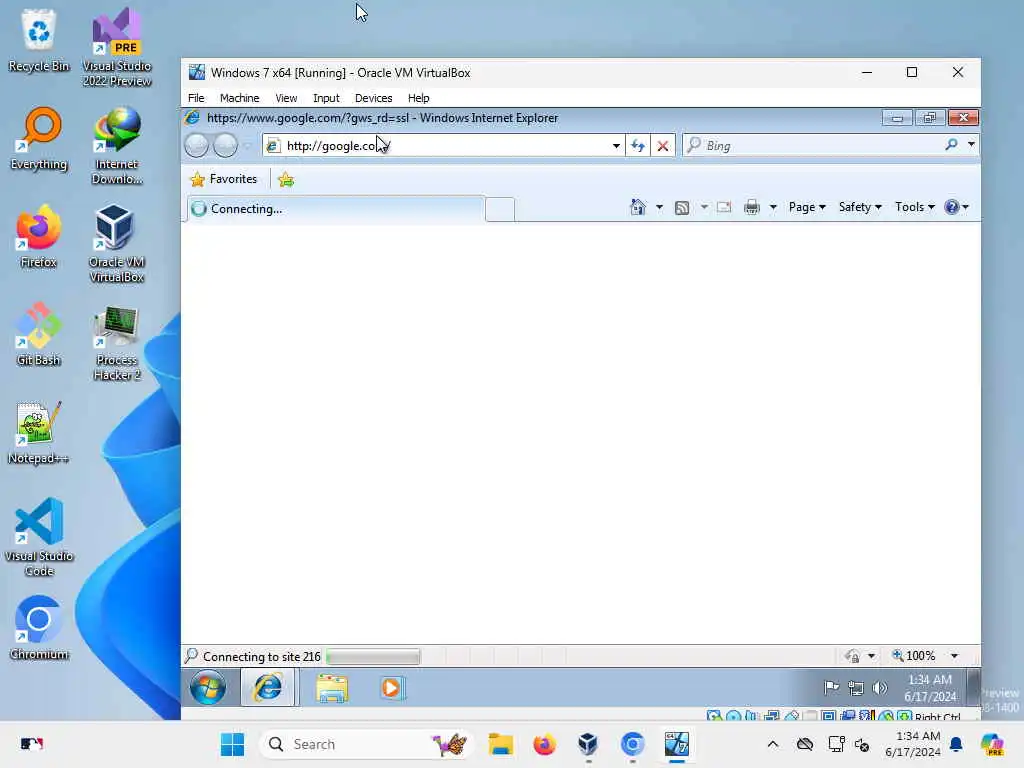This screenshot has height=768, width=1024.
Task: Open the Favorites center button
Action: [223, 179]
